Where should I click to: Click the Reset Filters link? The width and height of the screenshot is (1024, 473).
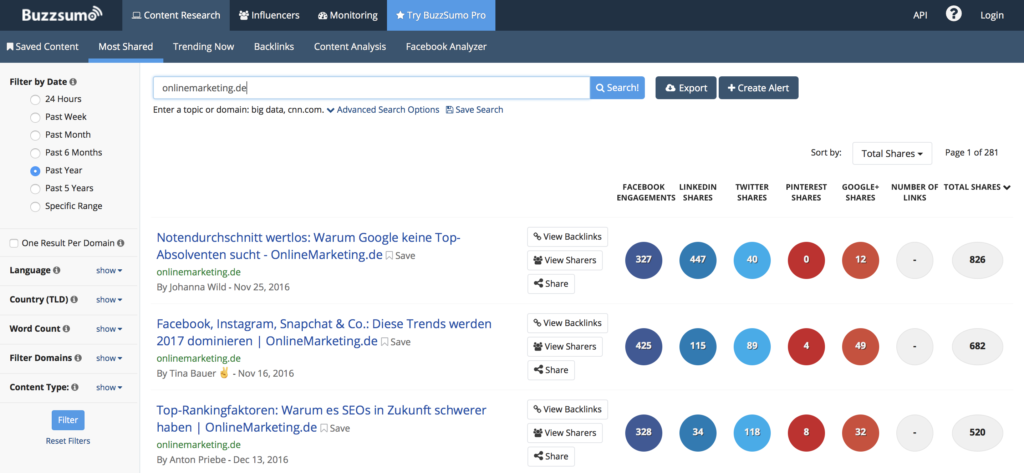(x=68, y=441)
